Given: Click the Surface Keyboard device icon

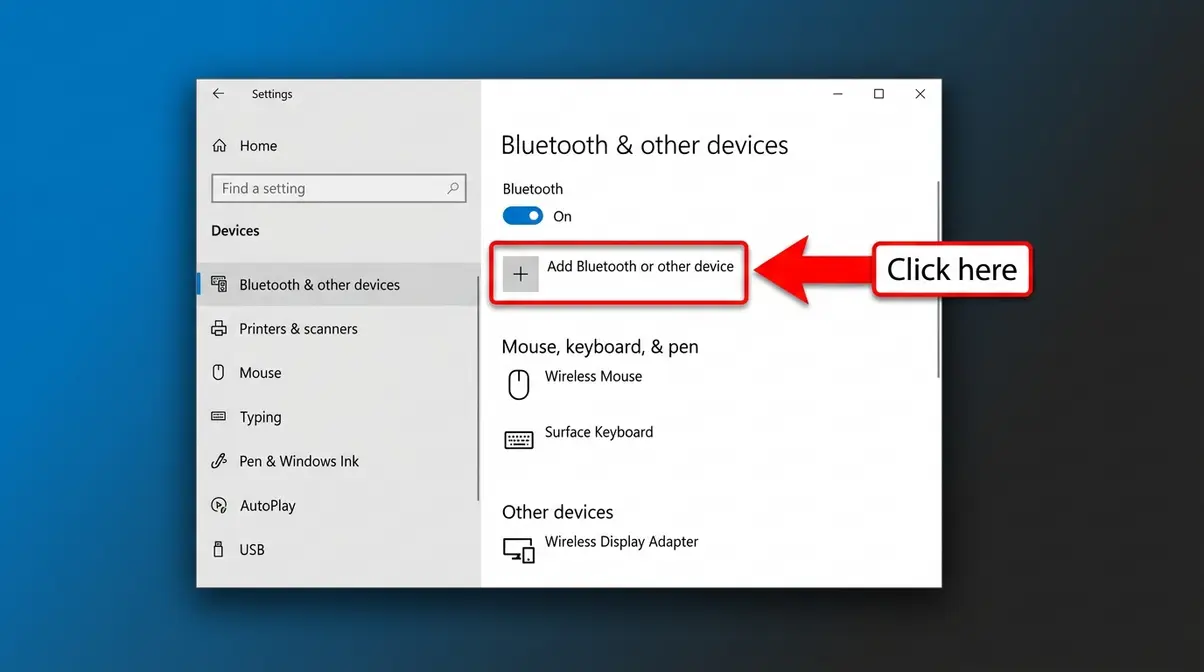Looking at the screenshot, I should point(519,440).
